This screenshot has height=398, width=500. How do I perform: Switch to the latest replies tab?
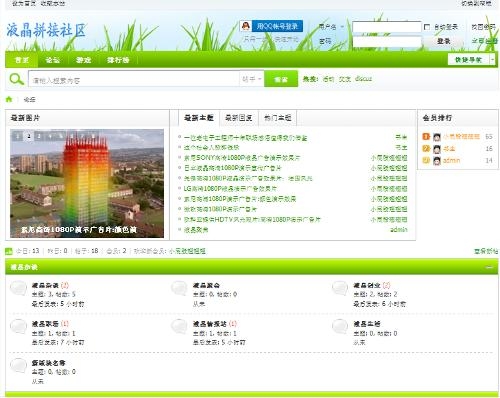239,118
